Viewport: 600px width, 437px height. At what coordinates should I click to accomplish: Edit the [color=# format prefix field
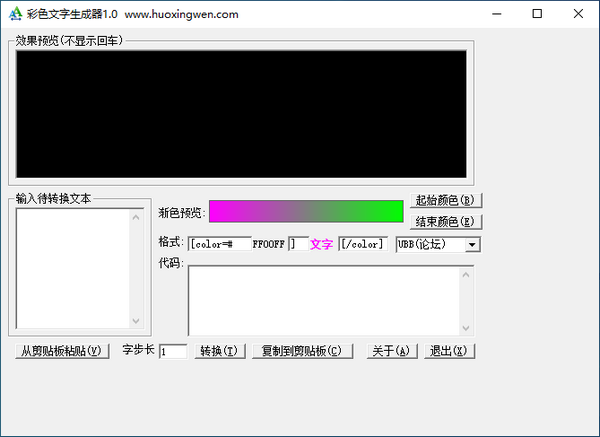[x=218, y=244]
